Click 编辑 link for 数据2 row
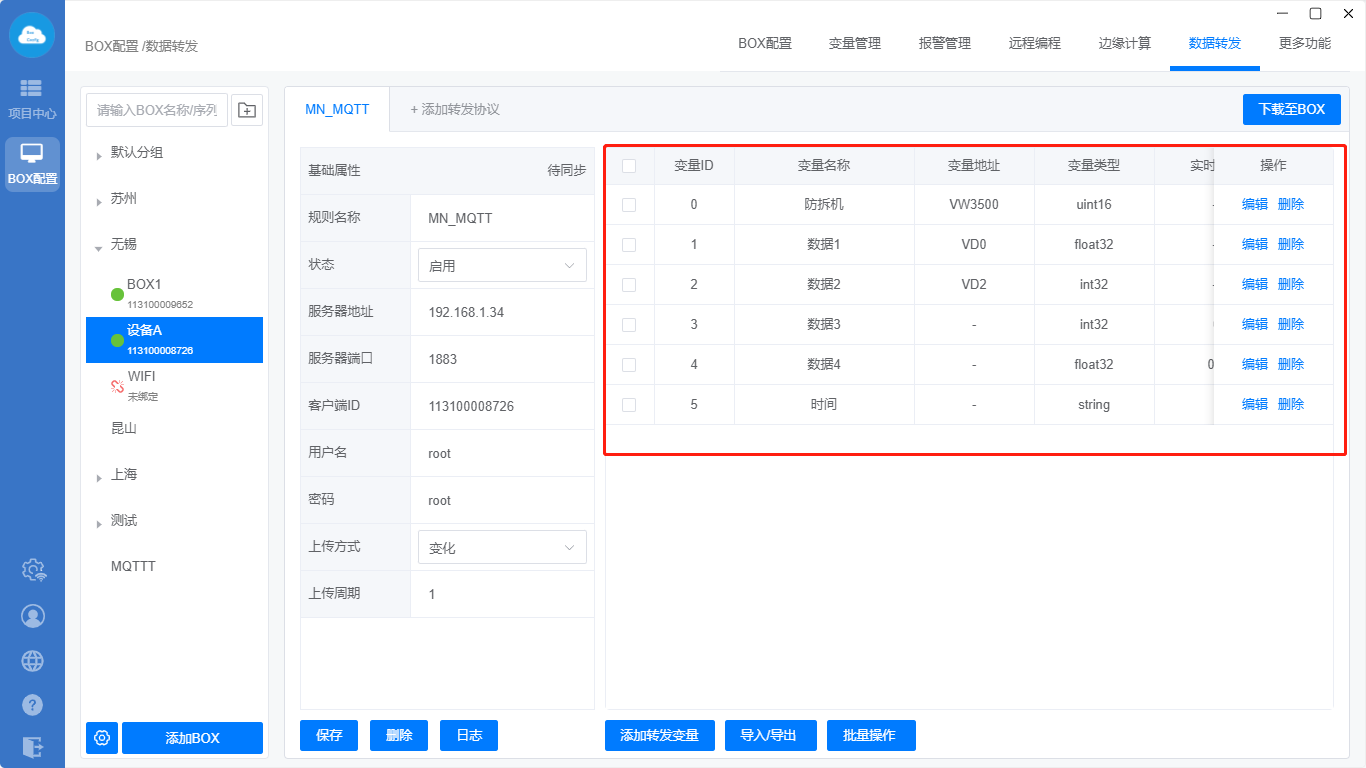This screenshot has width=1366, height=768. coord(1254,284)
